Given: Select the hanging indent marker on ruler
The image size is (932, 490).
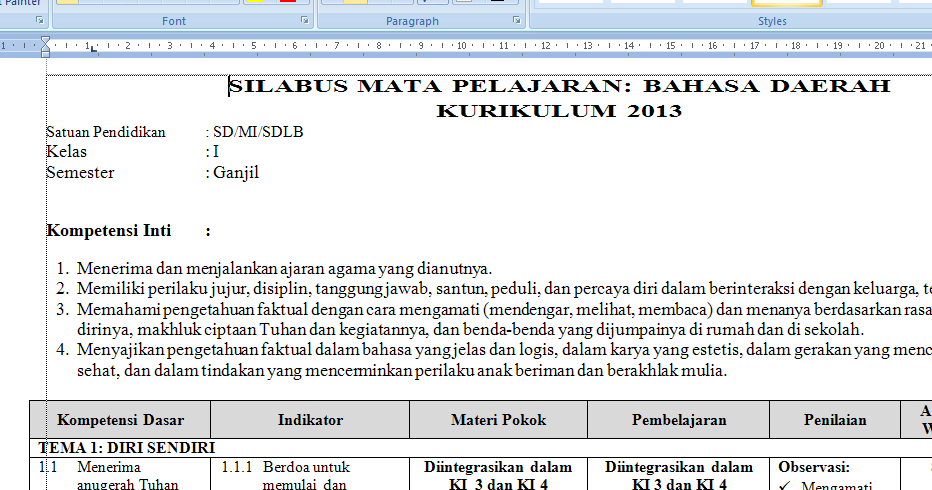Looking at the screenshot, I should click(45, 49).
